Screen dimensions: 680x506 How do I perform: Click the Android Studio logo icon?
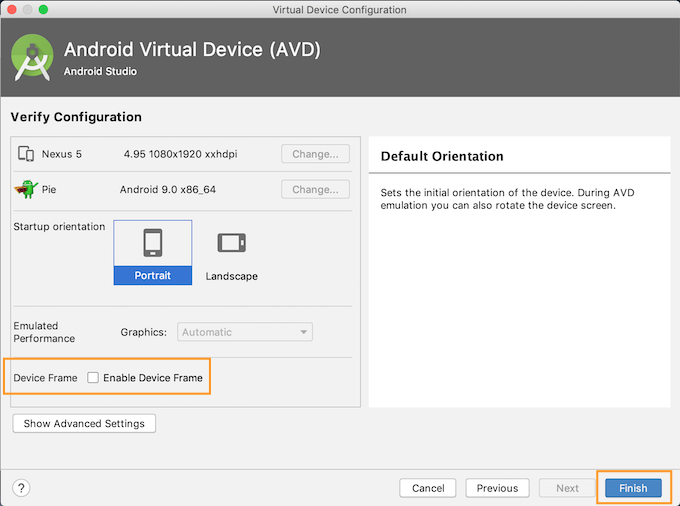tap(32, 57)
